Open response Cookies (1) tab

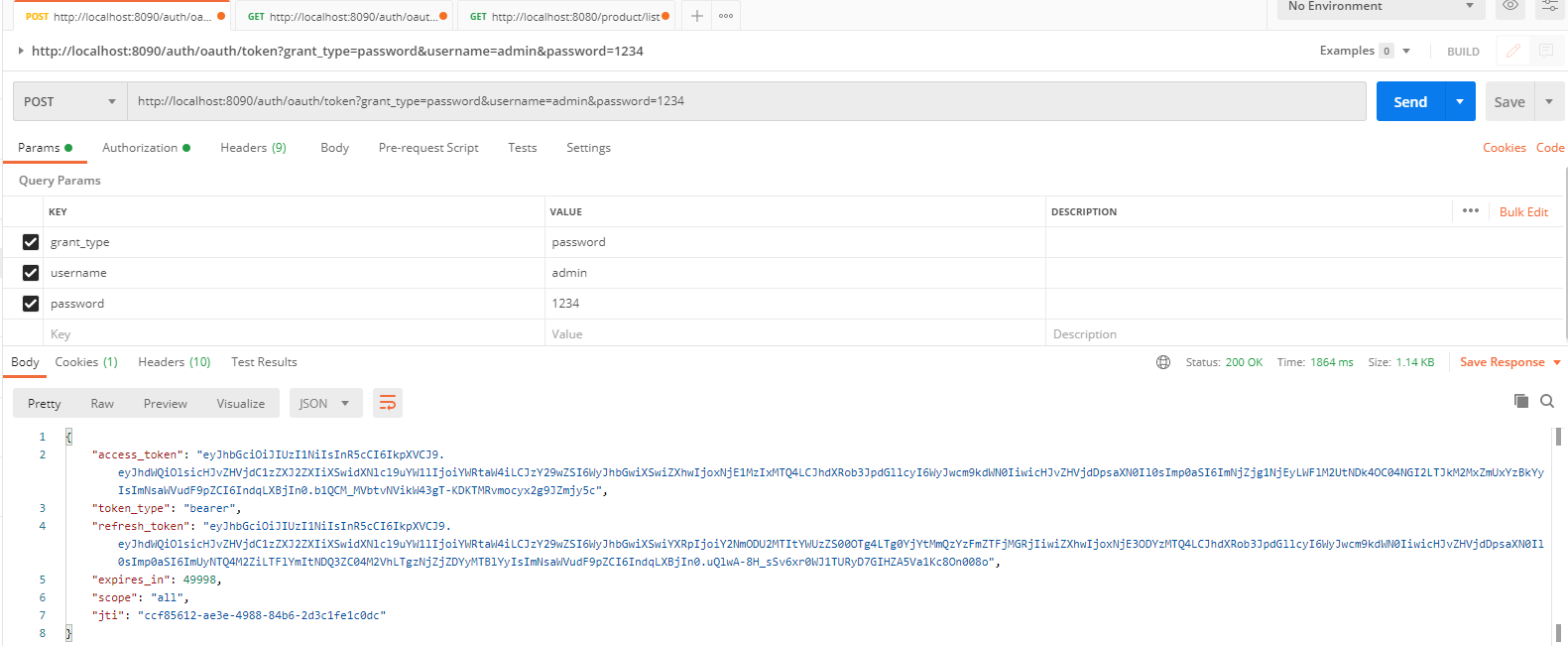pyautogui.click(x=86, y=362)
